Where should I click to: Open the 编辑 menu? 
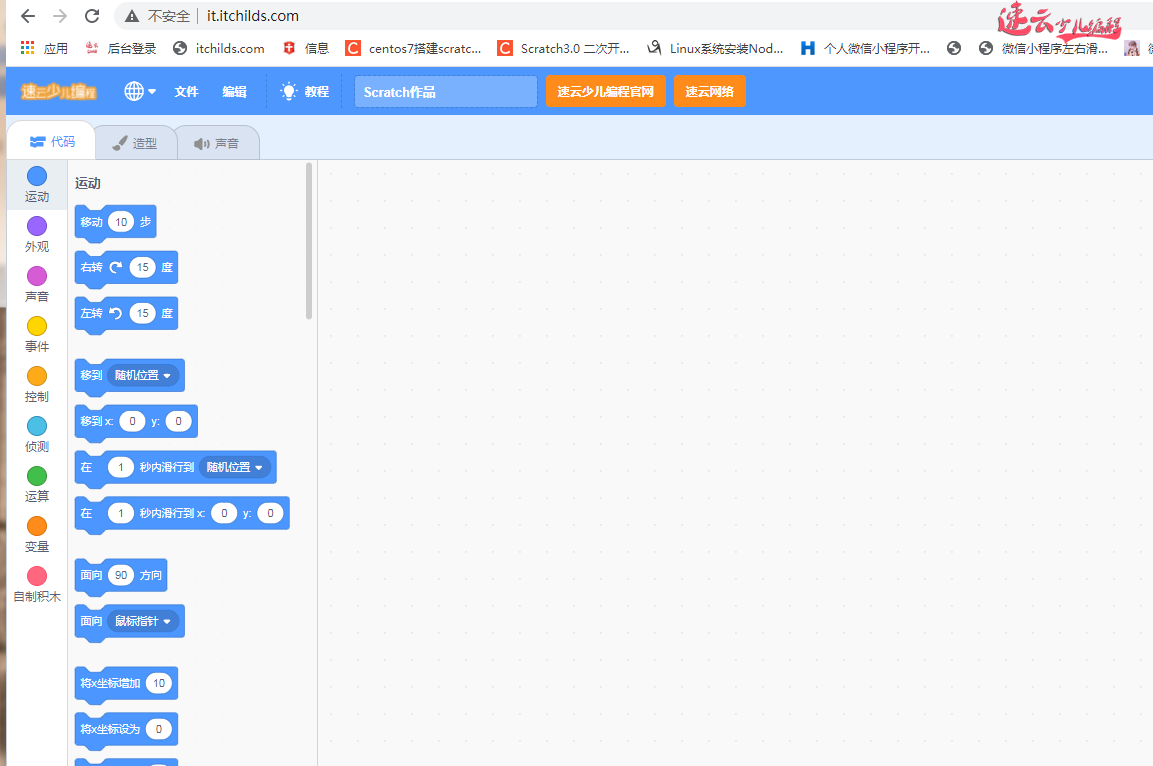tap(235, 91)
